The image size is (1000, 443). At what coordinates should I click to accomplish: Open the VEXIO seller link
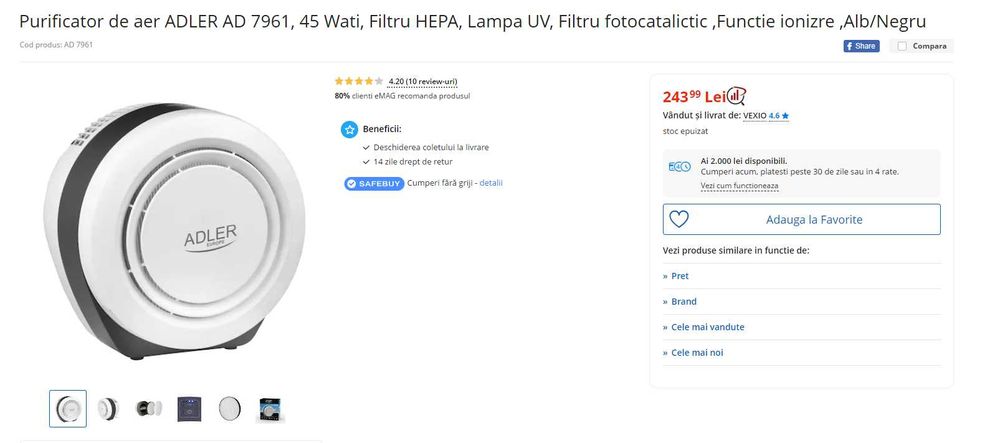754,115
